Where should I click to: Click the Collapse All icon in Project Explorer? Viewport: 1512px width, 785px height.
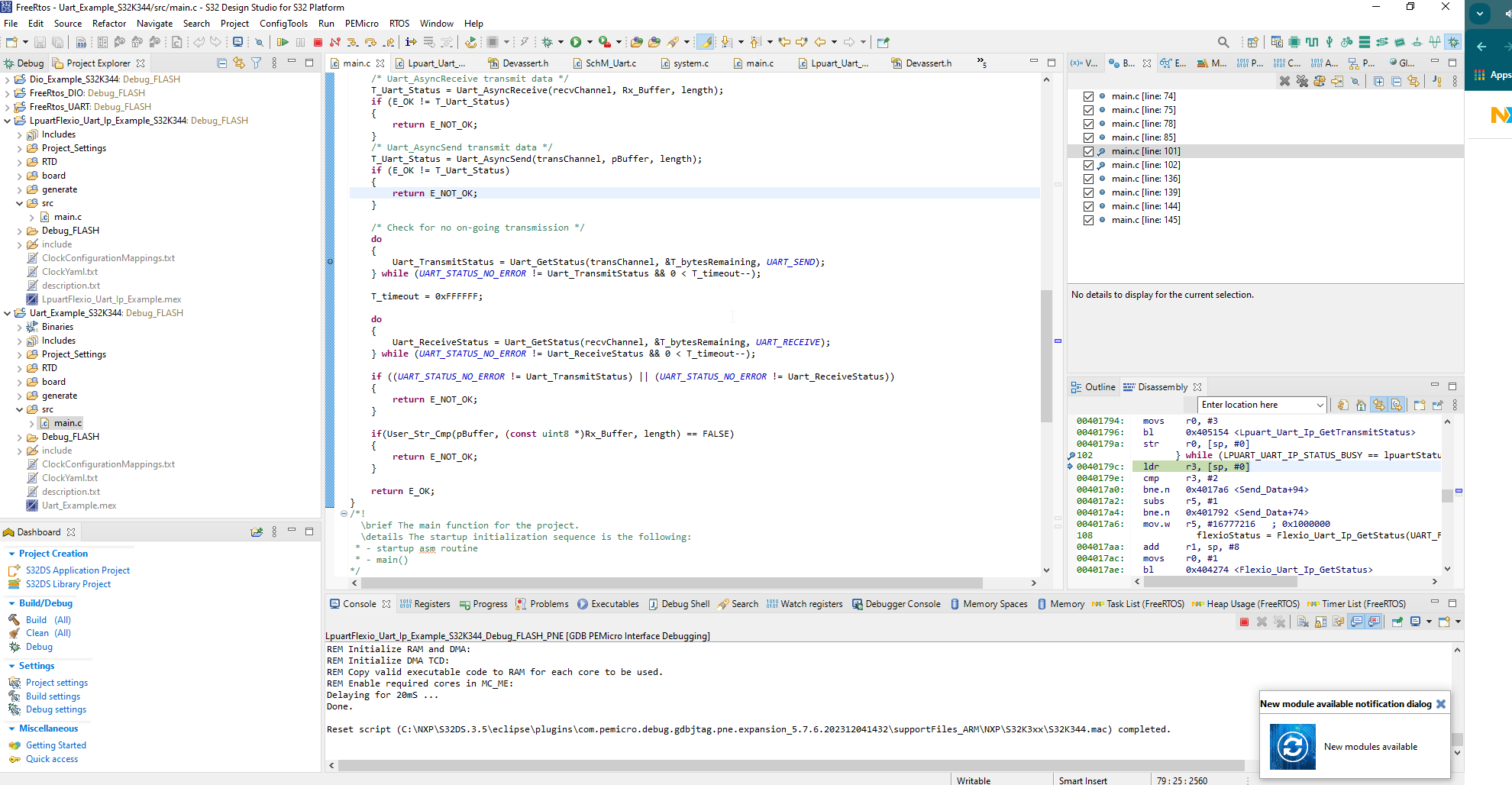tap(221, 63)
